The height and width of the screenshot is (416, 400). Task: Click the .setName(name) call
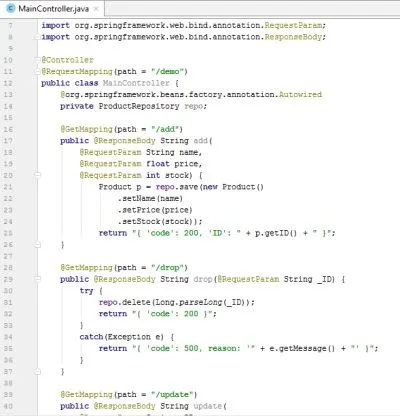[150, 199]
